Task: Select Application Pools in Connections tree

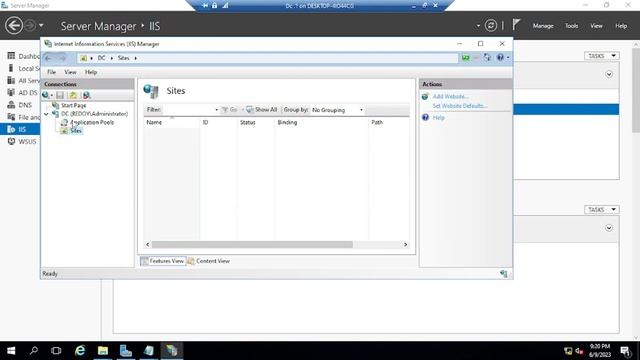Action: point(92,122)
